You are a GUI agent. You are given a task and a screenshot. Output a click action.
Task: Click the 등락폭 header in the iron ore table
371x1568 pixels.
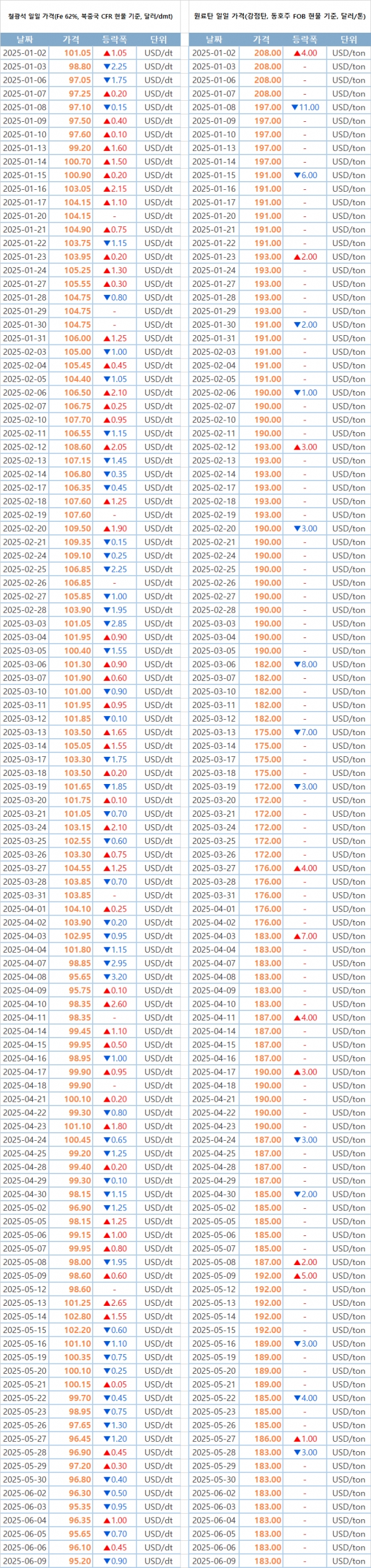click(x=114, y=40)
